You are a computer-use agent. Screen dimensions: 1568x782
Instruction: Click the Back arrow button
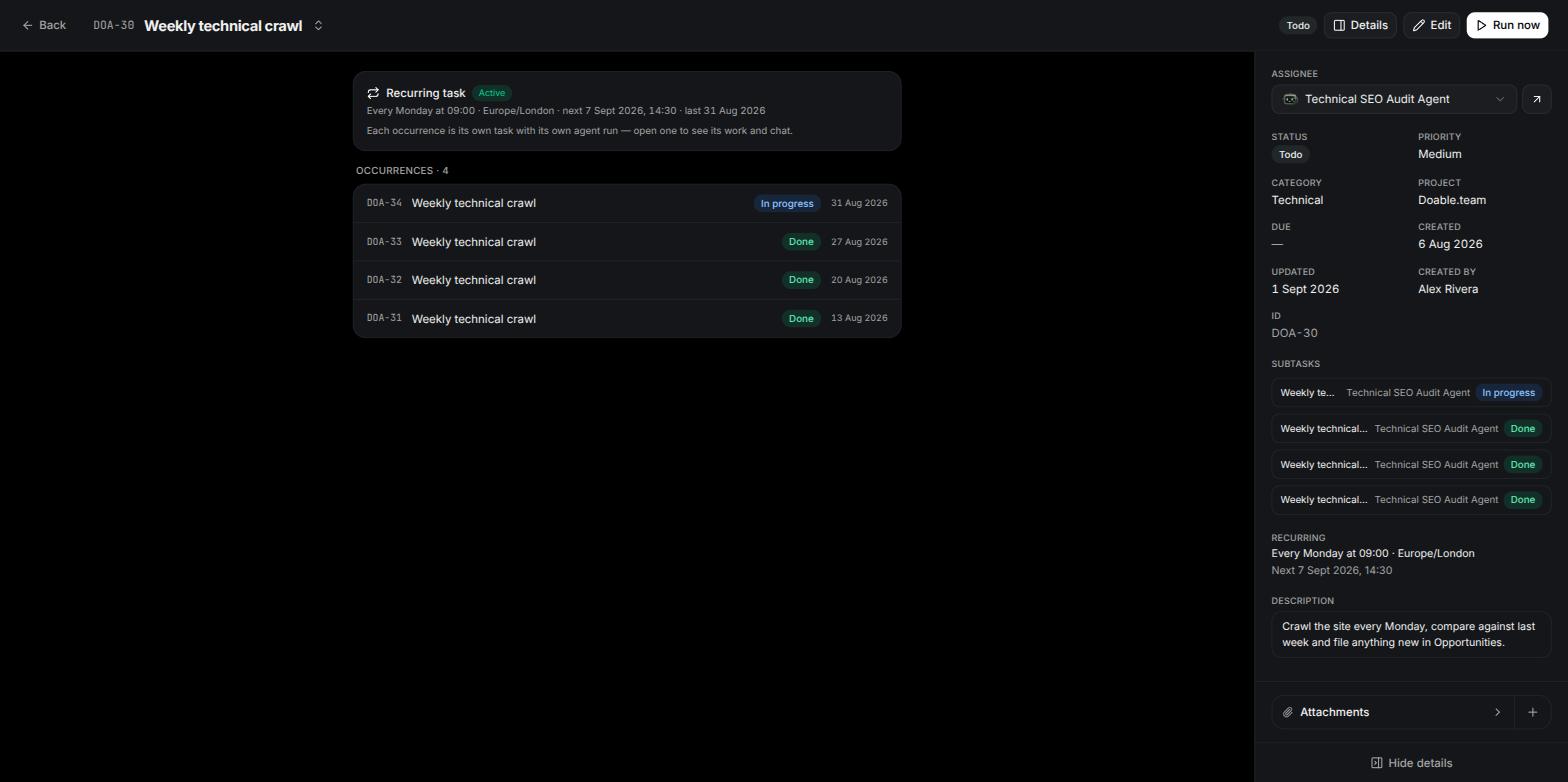coord(44,25)
